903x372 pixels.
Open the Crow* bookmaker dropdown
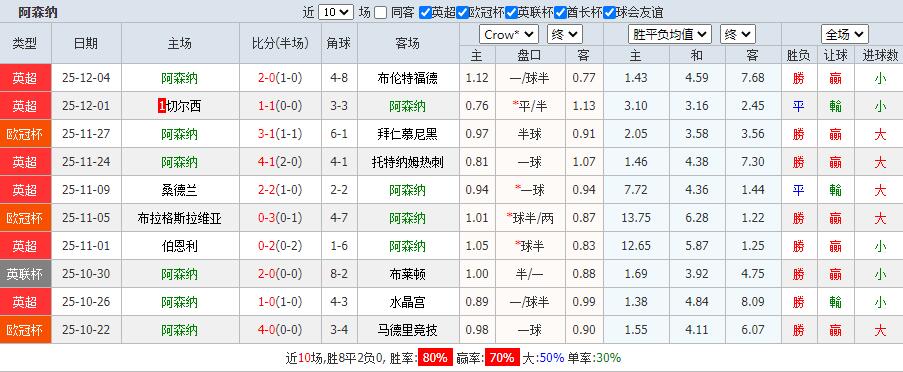(509, 35)
